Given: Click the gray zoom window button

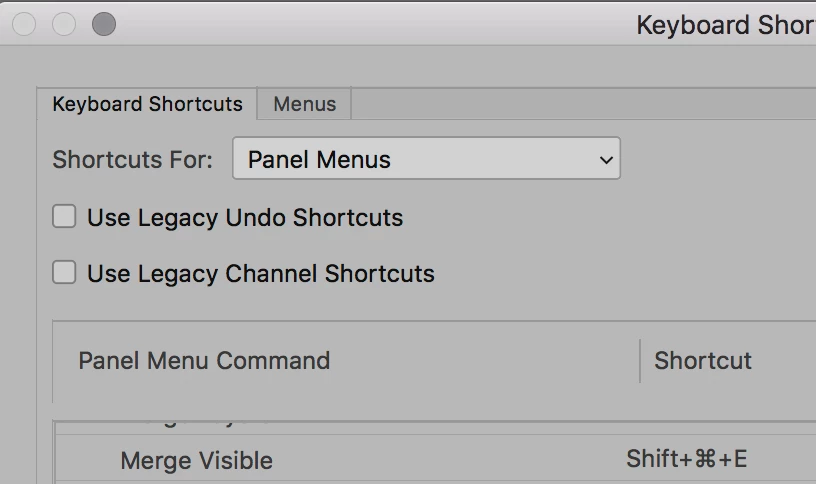Looking at the screenshot, I should 104,24.
